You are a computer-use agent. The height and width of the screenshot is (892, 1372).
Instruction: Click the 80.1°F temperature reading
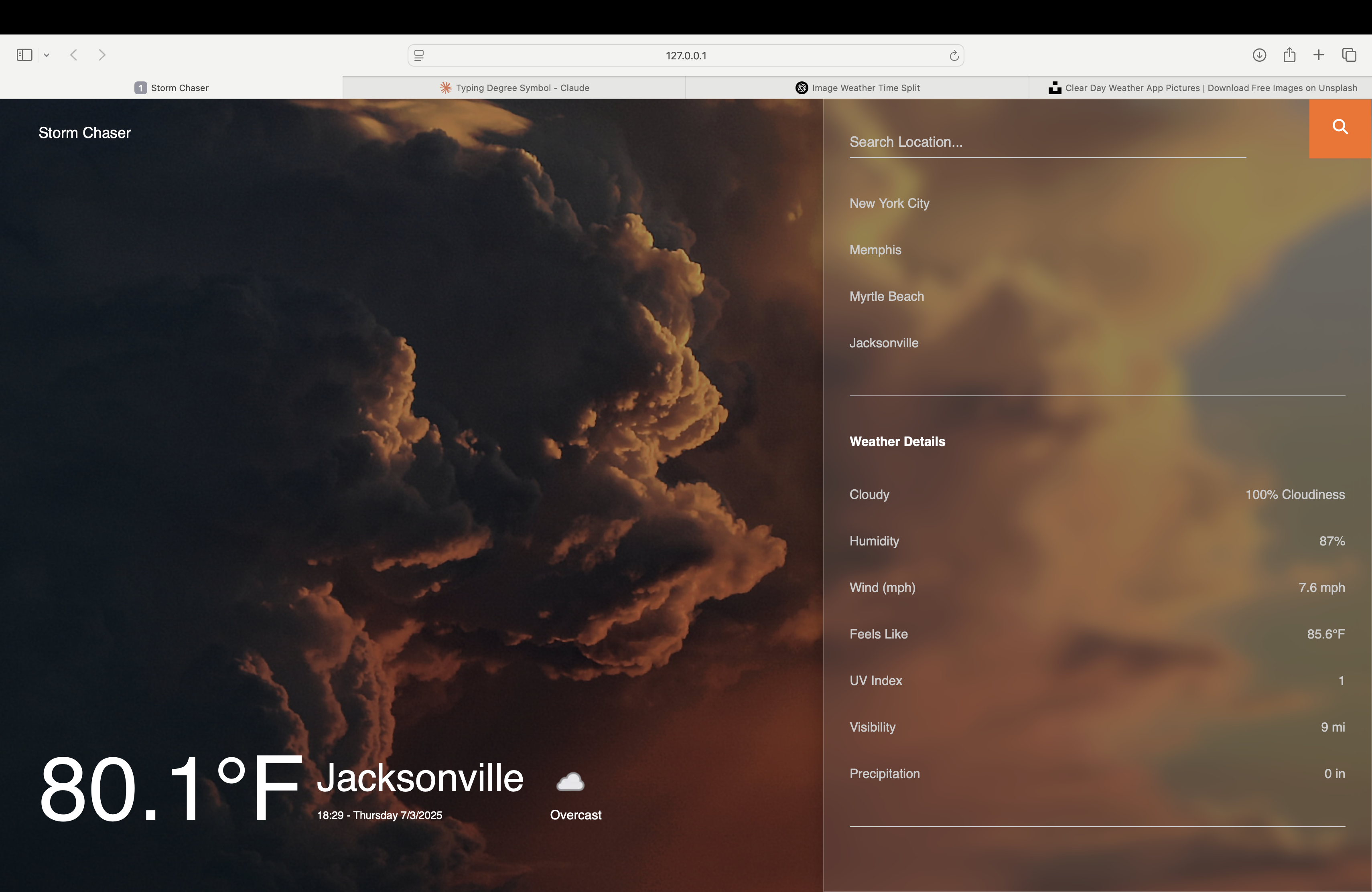170,788
